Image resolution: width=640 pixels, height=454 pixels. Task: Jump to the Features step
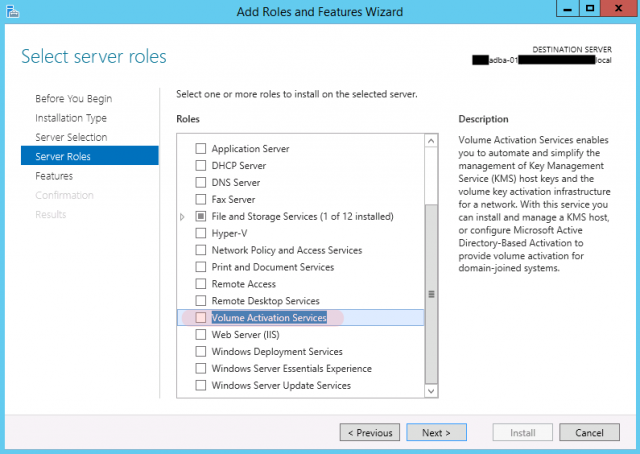(x=54, y=176)
